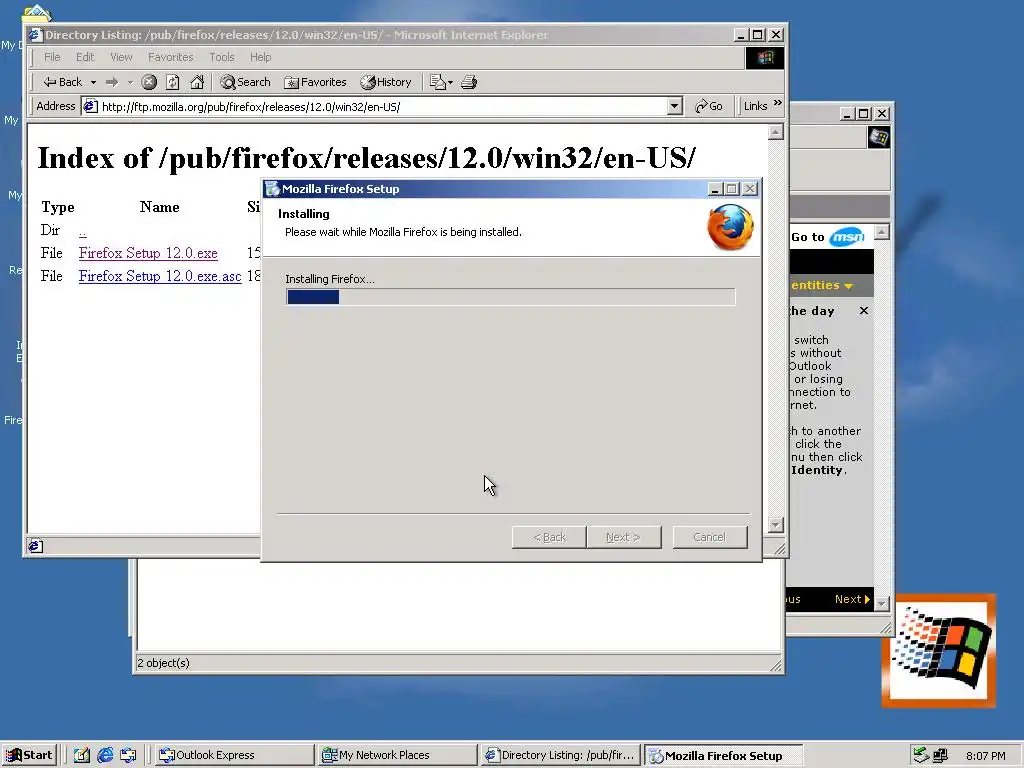Go to the IE Home page icon
This screenshot has height=768, width=1024.
(197, 82)
